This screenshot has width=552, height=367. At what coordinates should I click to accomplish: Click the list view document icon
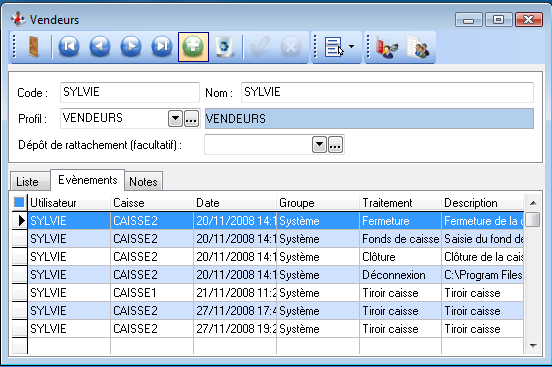tap(334, 47)
